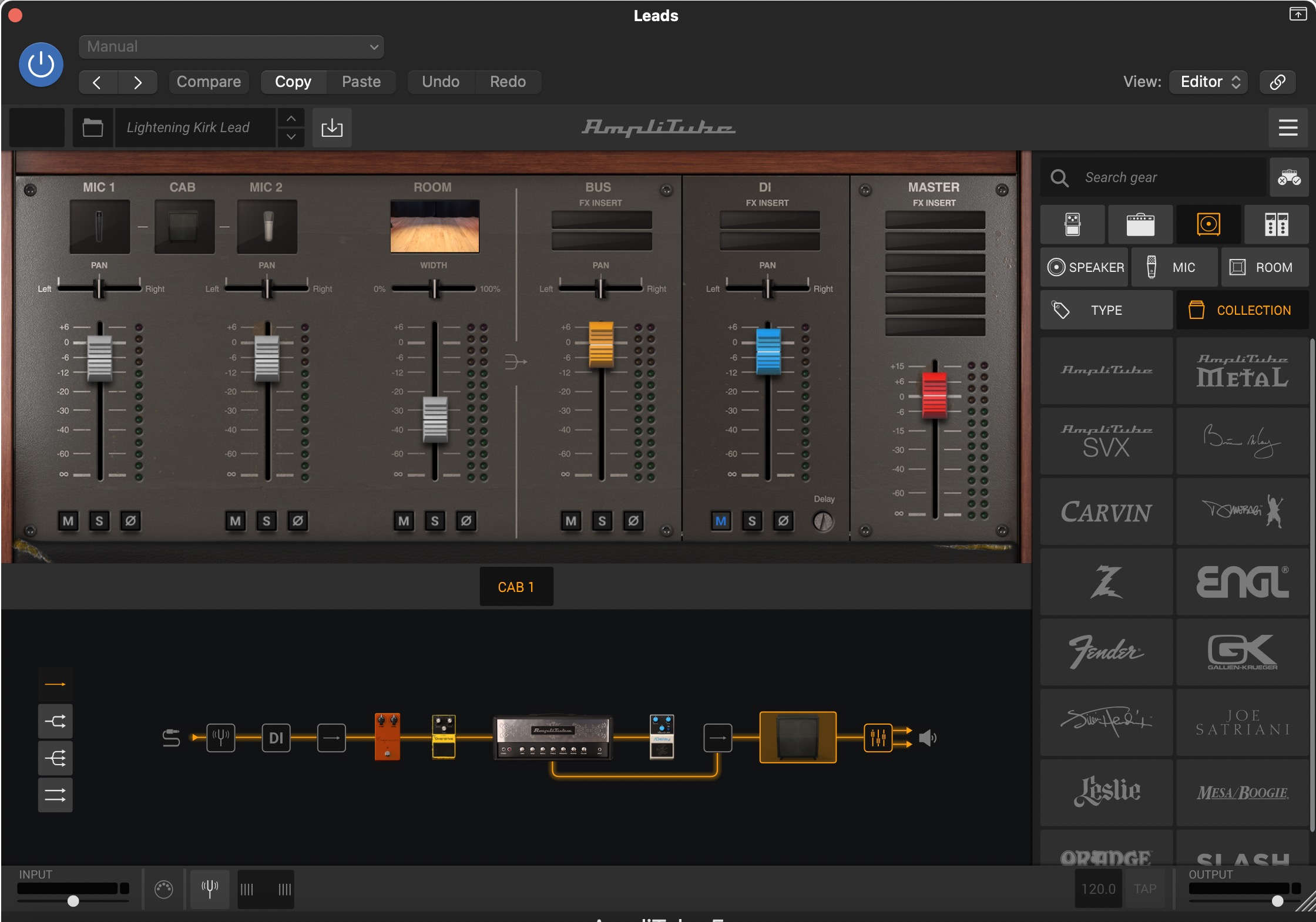Select the CAB cabinet thumbnail
Image resolution: width=1316 pixels, height=922 pixels.
[184, 227]
